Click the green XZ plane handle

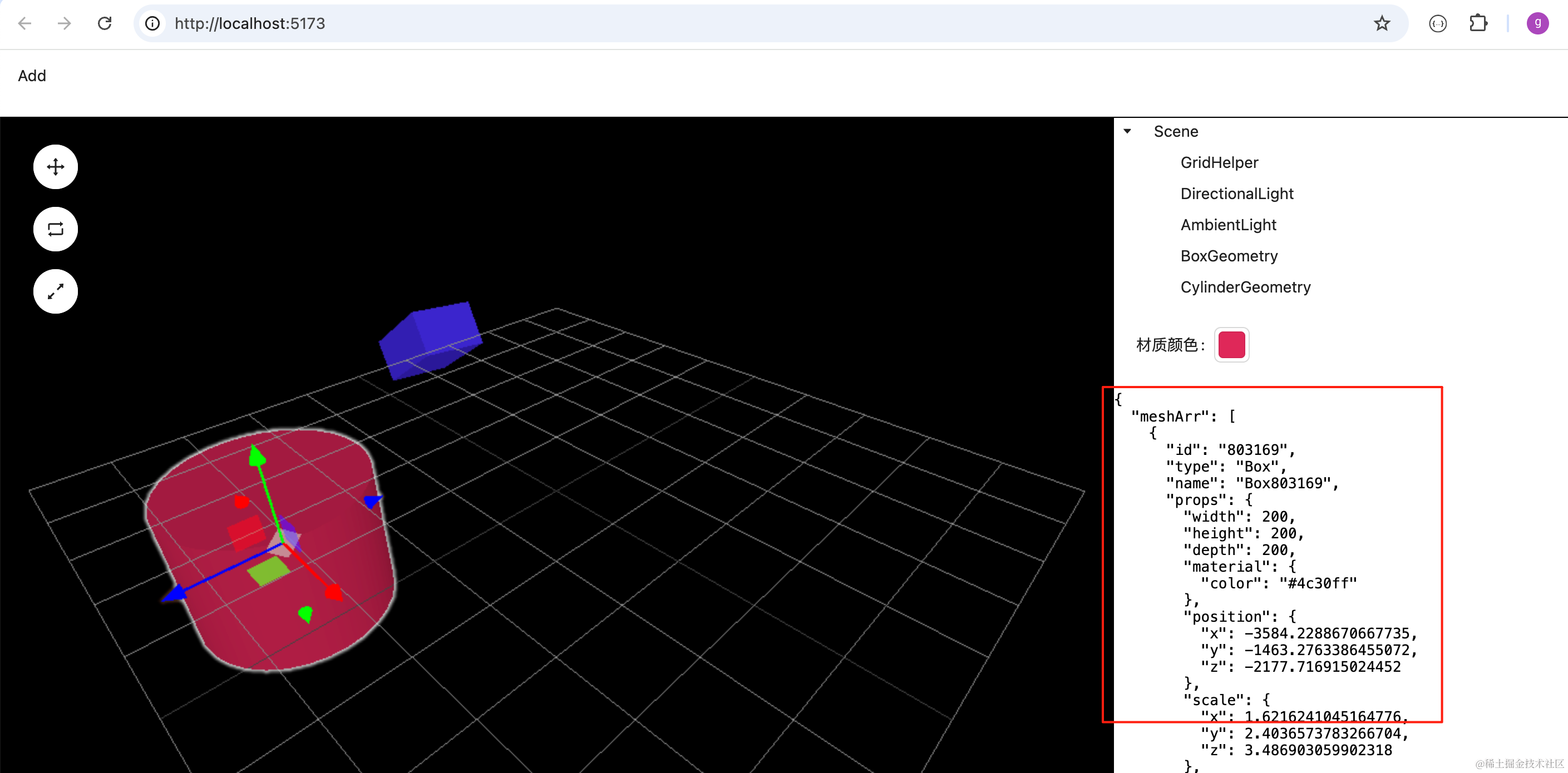[x=268, y=571]
